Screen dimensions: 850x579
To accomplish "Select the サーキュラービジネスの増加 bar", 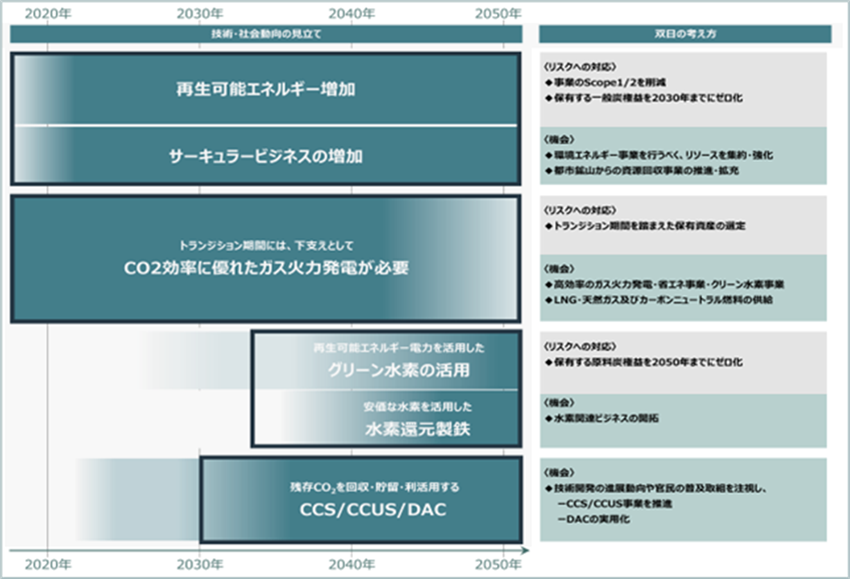I will coord(265,155).
